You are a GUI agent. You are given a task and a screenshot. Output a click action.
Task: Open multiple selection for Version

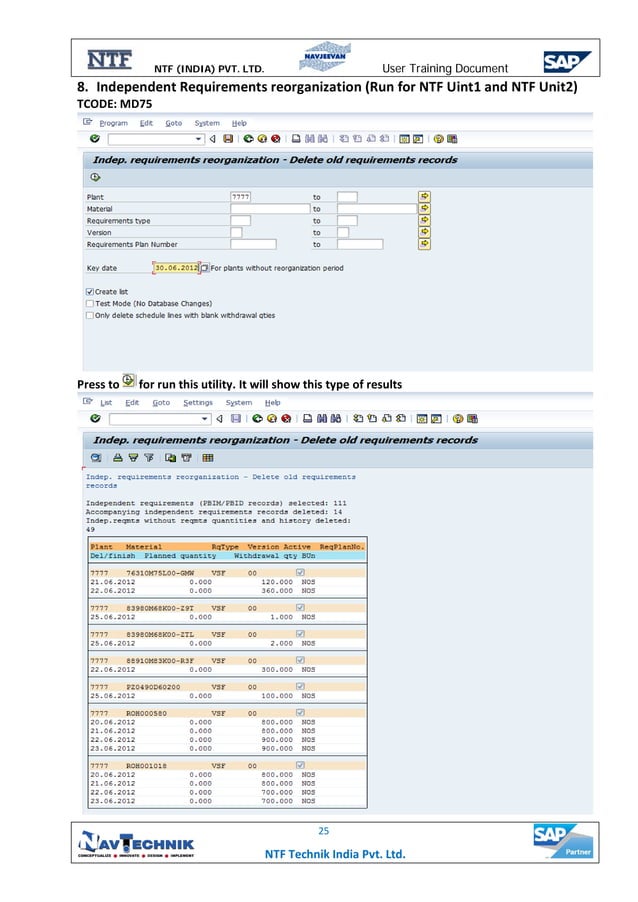click(x=425, y=232)
